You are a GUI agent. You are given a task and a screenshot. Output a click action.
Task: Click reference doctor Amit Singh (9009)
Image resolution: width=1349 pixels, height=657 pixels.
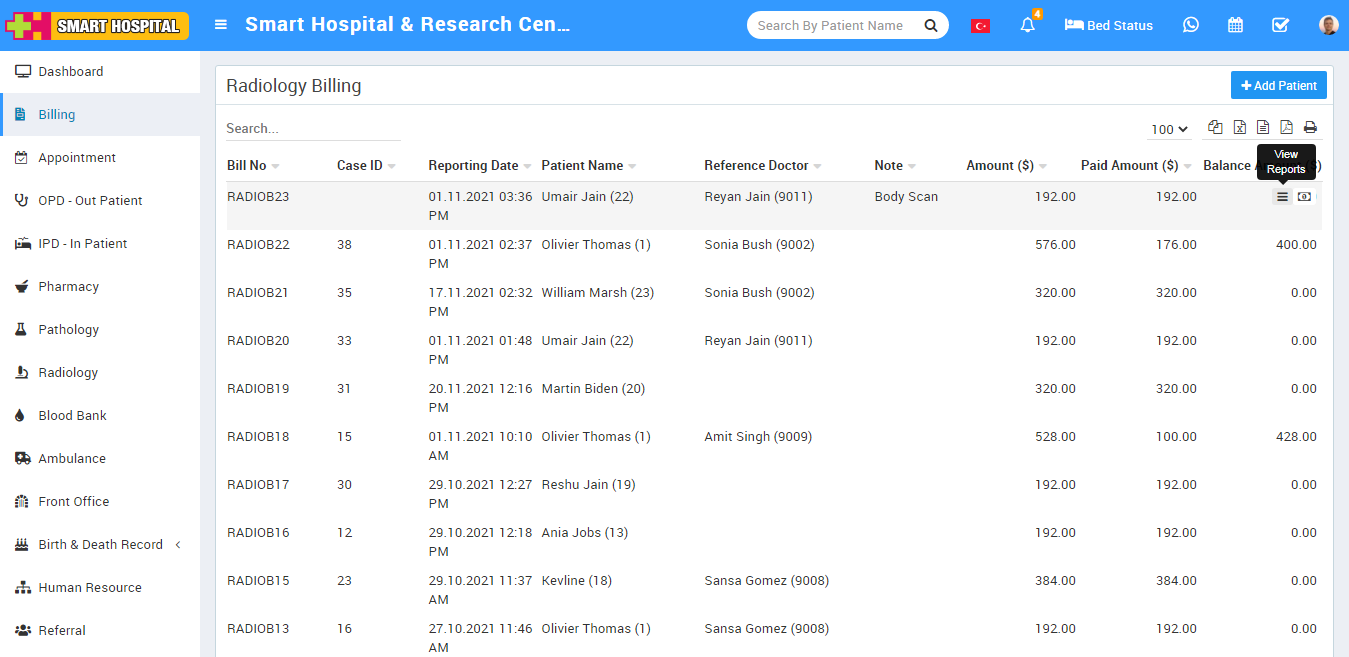point(758,437)
